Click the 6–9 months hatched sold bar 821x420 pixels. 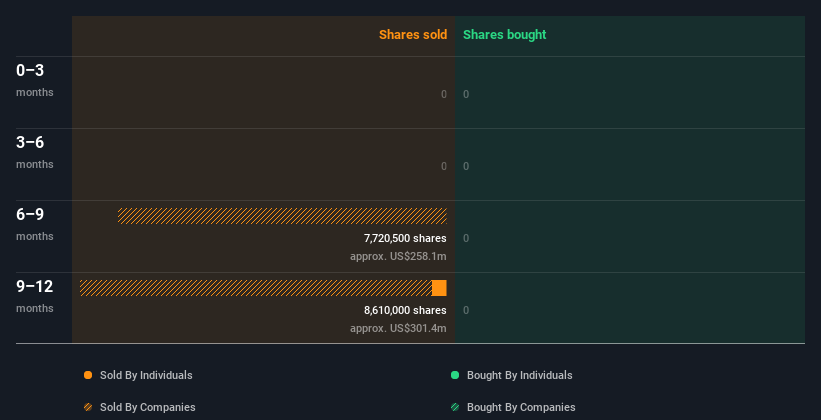(x=282, y=216)
